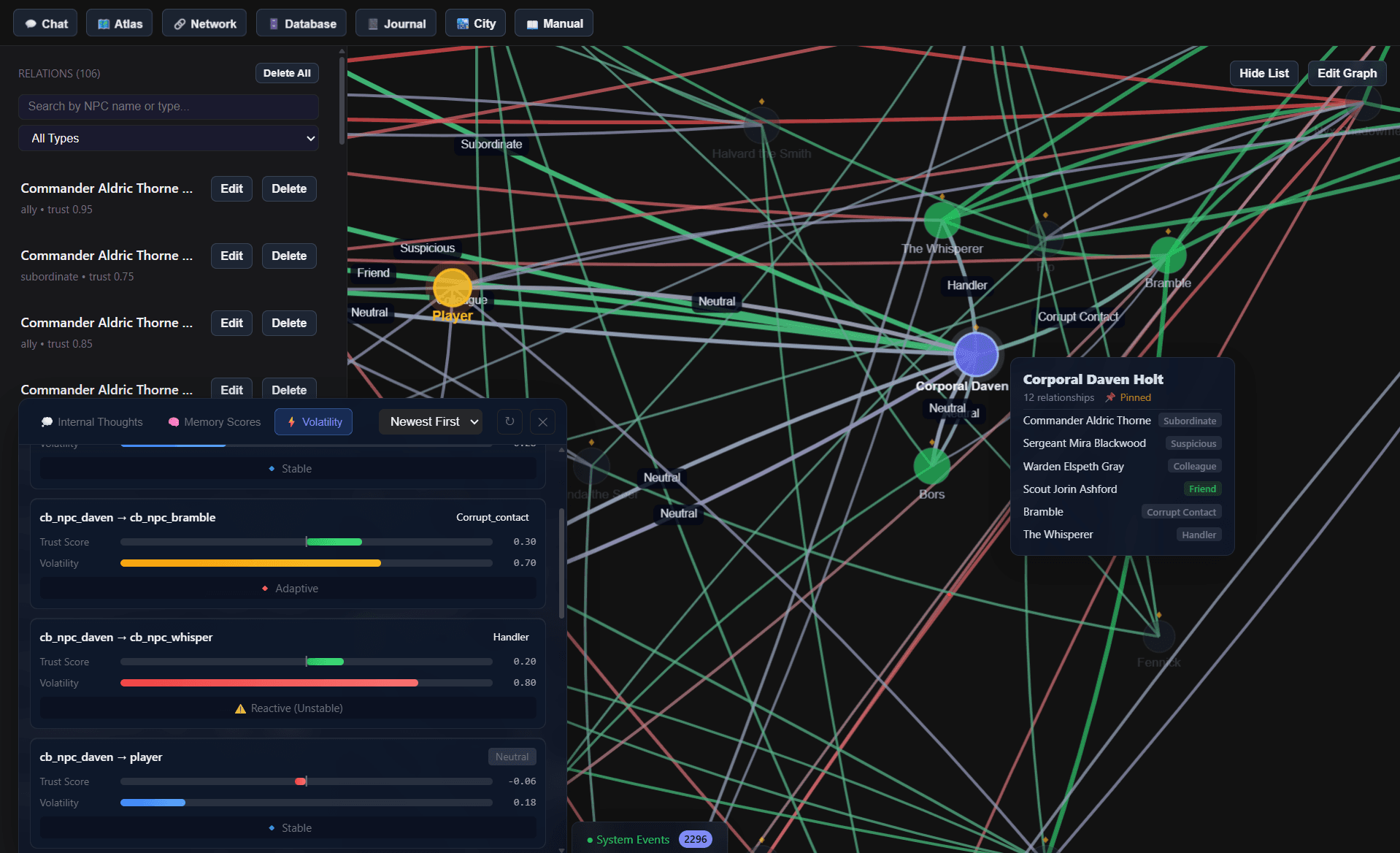Toggle Hide List button
The width and height of the screenshot is (1400, 853).
(x=1264, y=73)
